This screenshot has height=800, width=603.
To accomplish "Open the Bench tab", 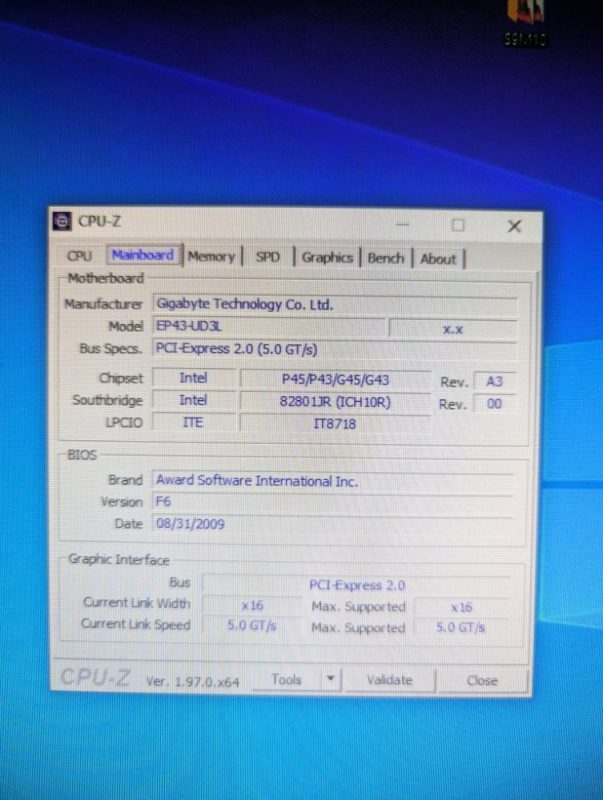I will [x=386, y=258].
